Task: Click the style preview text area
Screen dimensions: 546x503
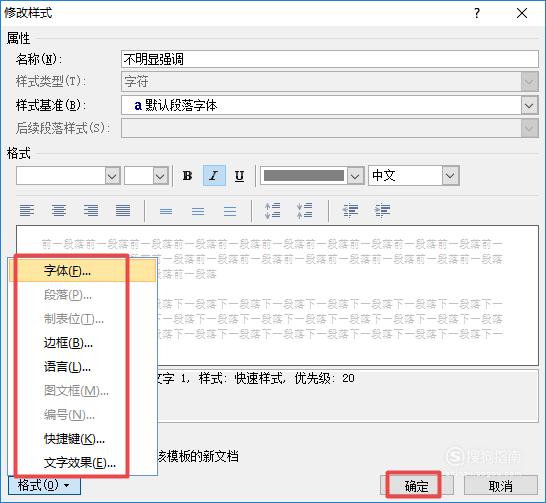Action: pyautogui.click(x=277, y=296)
